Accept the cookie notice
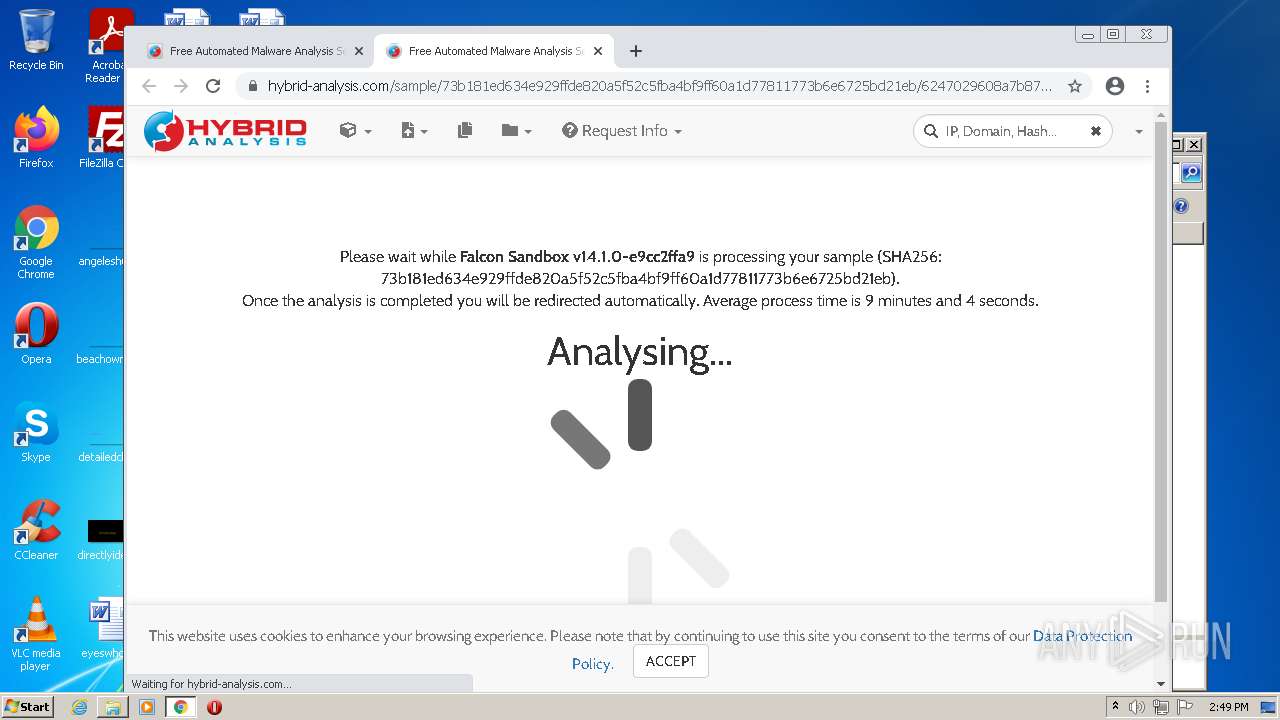The height and width of the screenshot is (720, 1280). click(671, 661)
